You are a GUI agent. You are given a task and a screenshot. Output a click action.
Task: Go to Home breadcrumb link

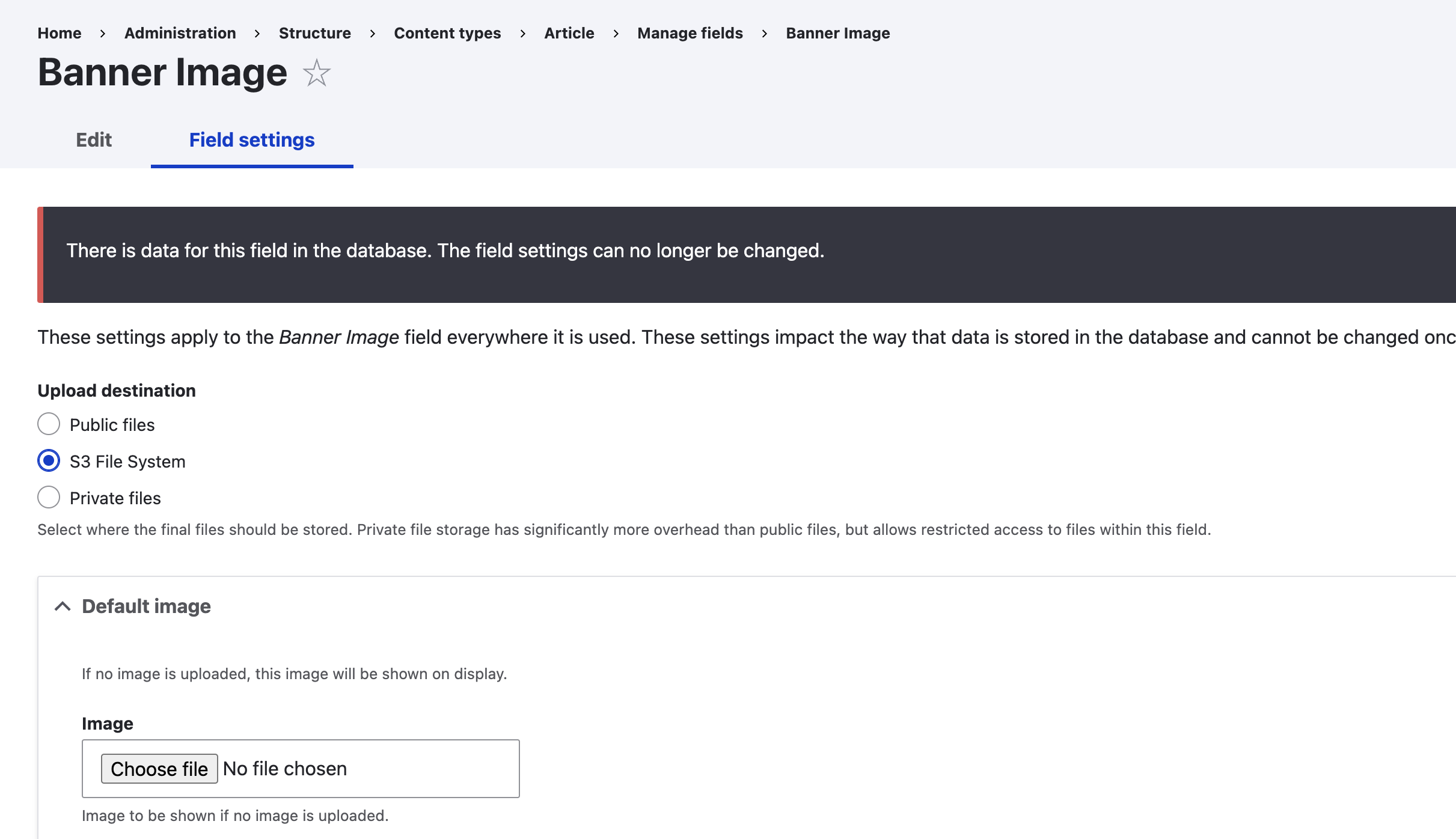(60, 33)
